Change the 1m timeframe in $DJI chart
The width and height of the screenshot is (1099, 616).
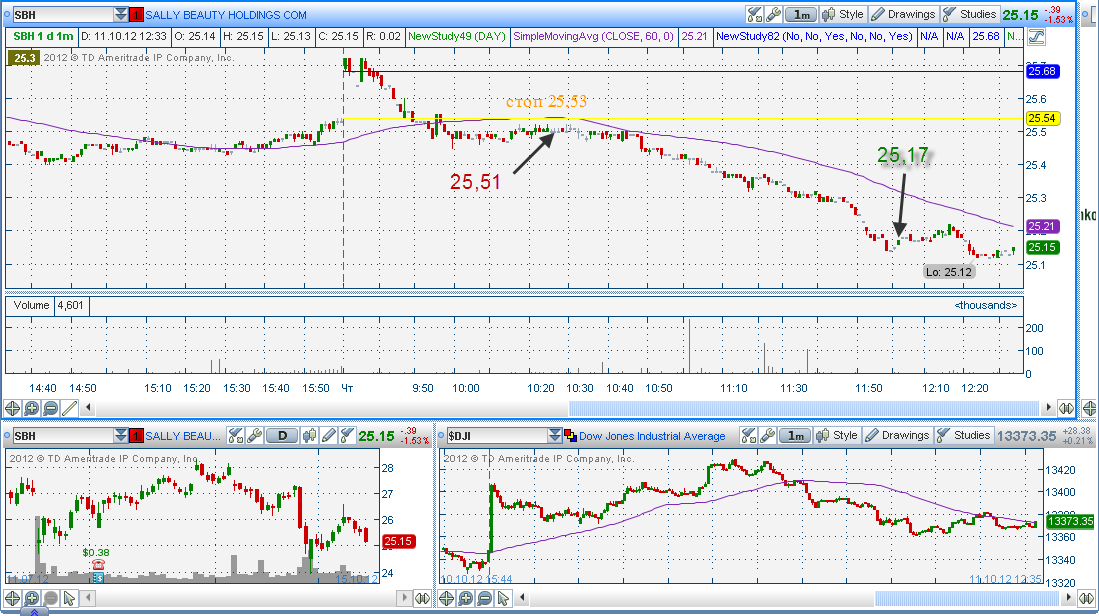(x=796, y=436)
